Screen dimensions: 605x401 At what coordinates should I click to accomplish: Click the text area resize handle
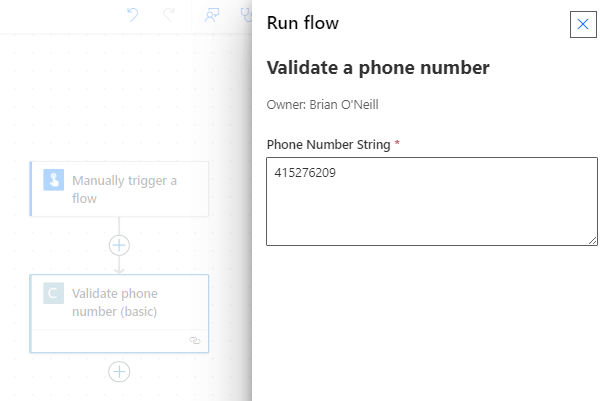pos(592,239)
